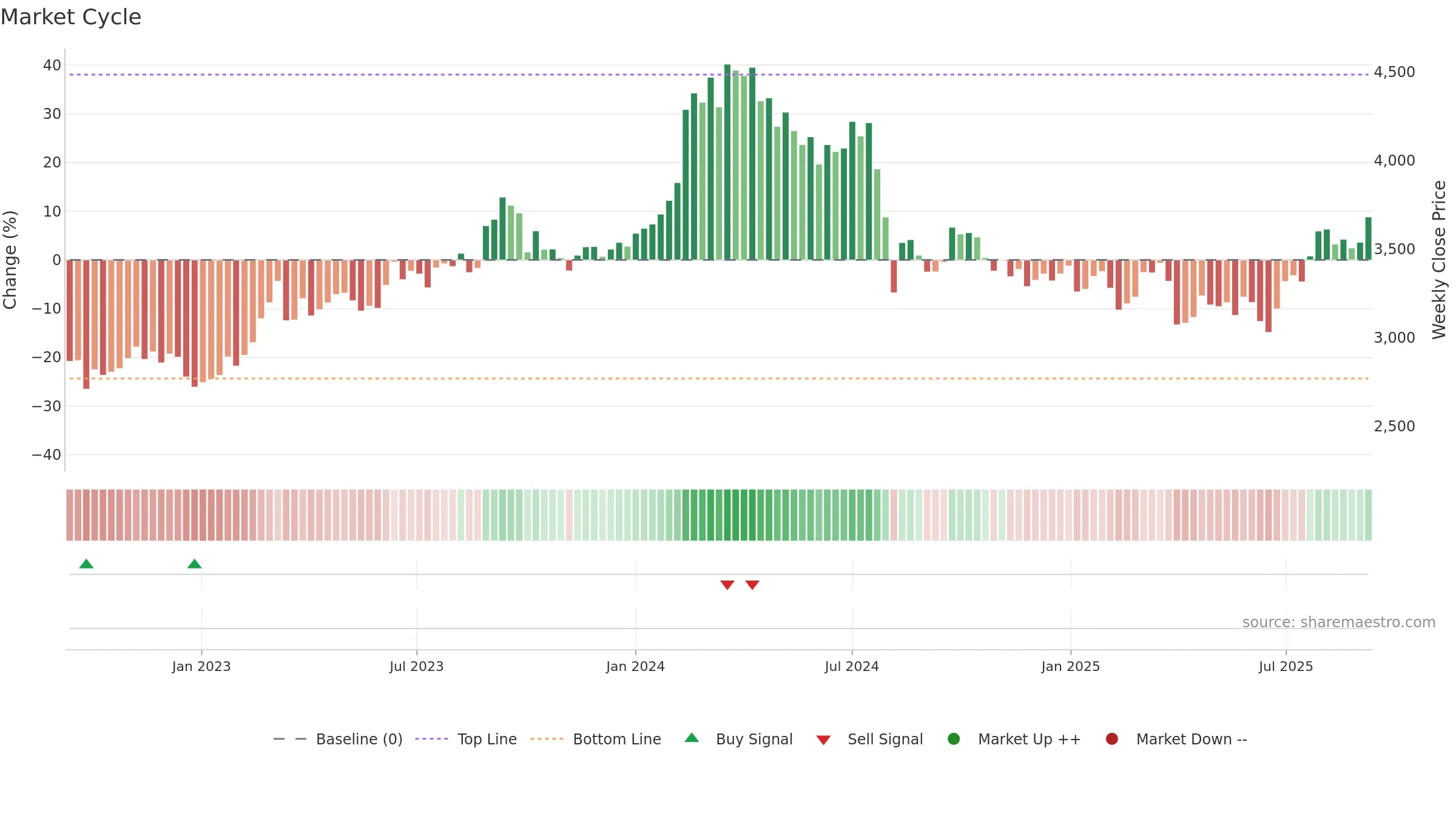This screenshot has height=819, width=1456.
Task: Click the Weekly Close Price axis title
Action: click(1439, 260)
